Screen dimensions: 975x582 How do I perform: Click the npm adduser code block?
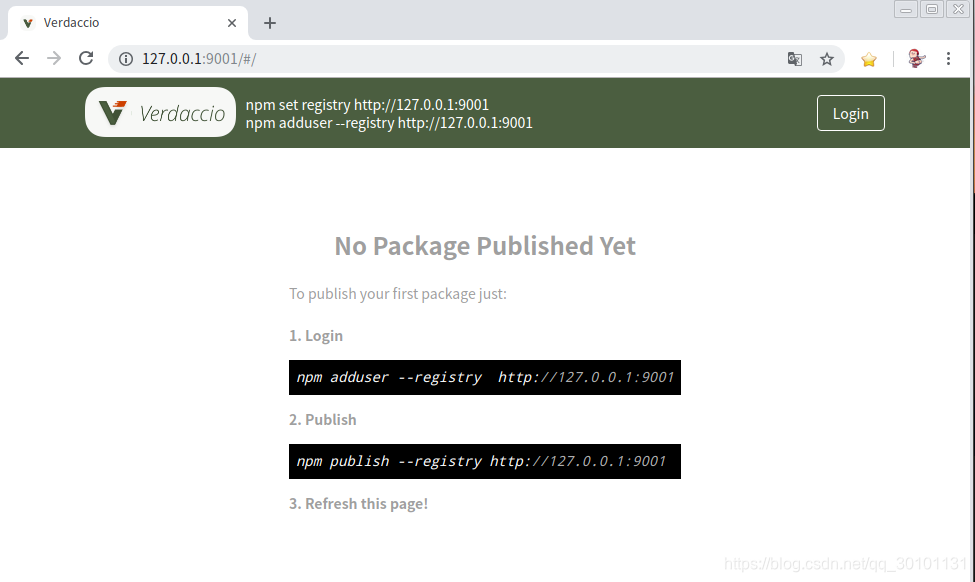pyautogui.click(x=485, y=377)
